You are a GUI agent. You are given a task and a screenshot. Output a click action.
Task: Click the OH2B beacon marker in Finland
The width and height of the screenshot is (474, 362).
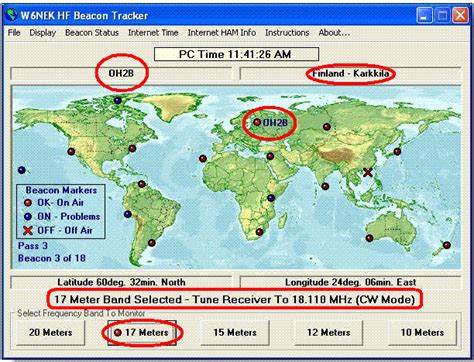[x=257, y=122]
